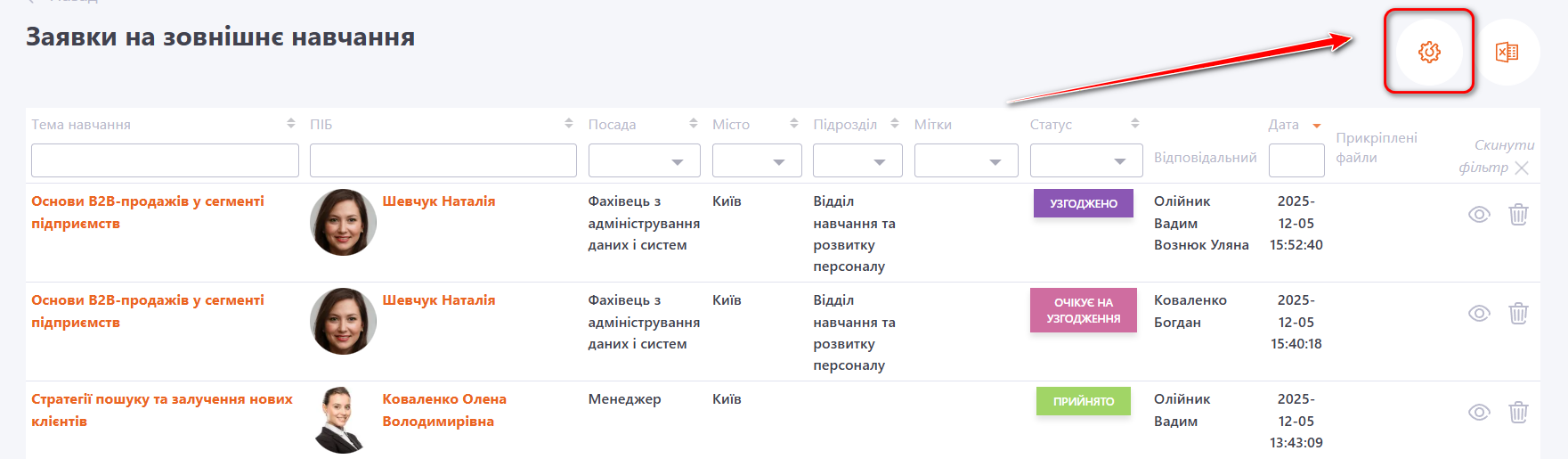Image resolution: width=1568 pixels, height=459 pixels.
Task: Expand the Статус filter dropdown
Action: (x=1085, y=161)
